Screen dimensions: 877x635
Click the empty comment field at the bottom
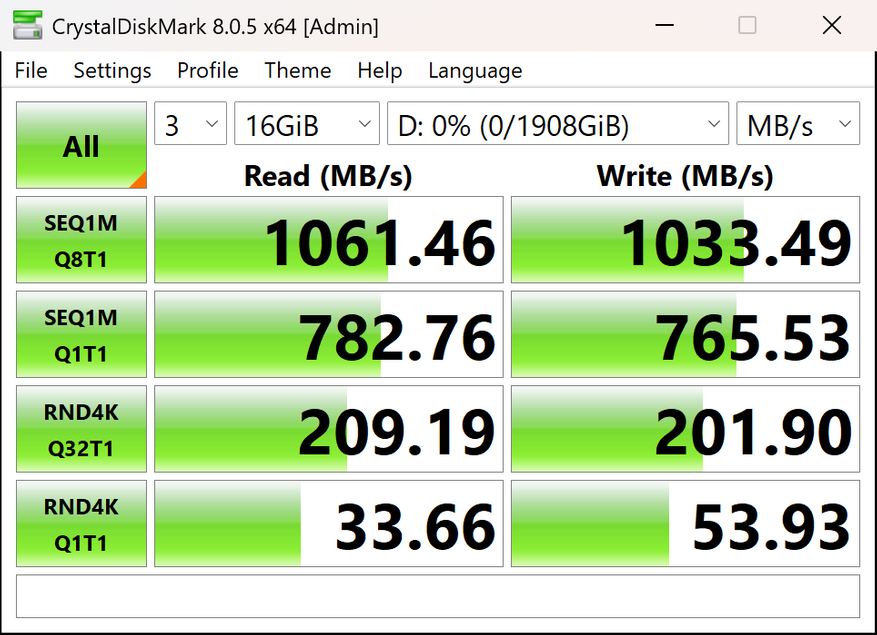(x=438, y=596)
